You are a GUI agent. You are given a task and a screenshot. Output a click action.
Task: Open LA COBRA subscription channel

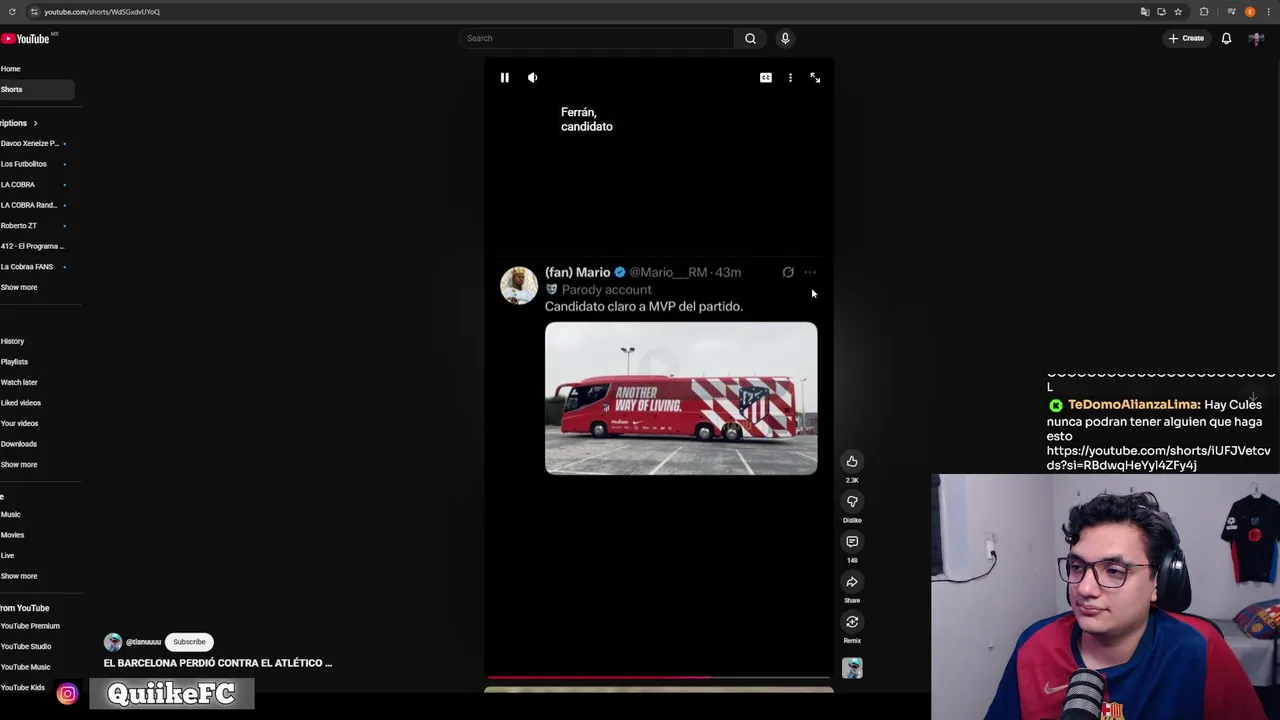[x=18, y=184]
